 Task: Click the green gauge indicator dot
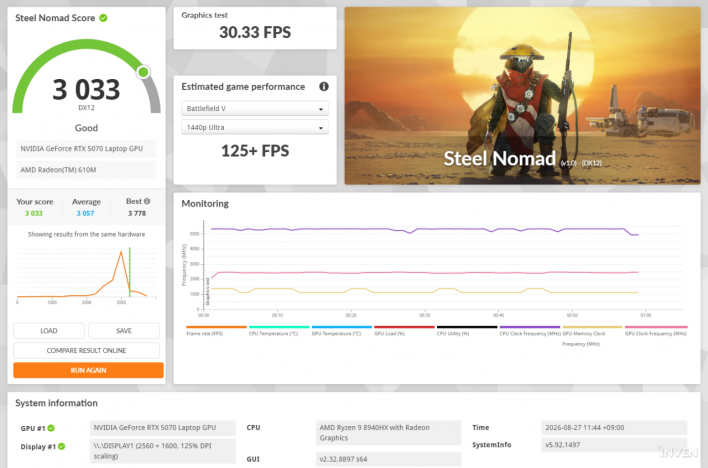(x=144, y=72)
